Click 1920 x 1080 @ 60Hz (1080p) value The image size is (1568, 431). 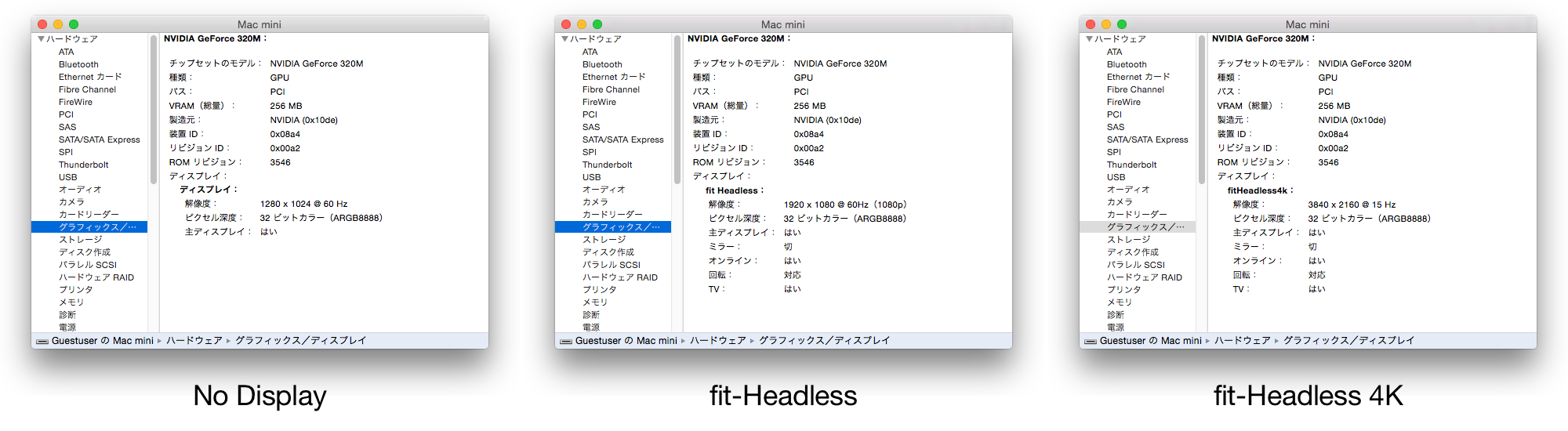[845, 205]
